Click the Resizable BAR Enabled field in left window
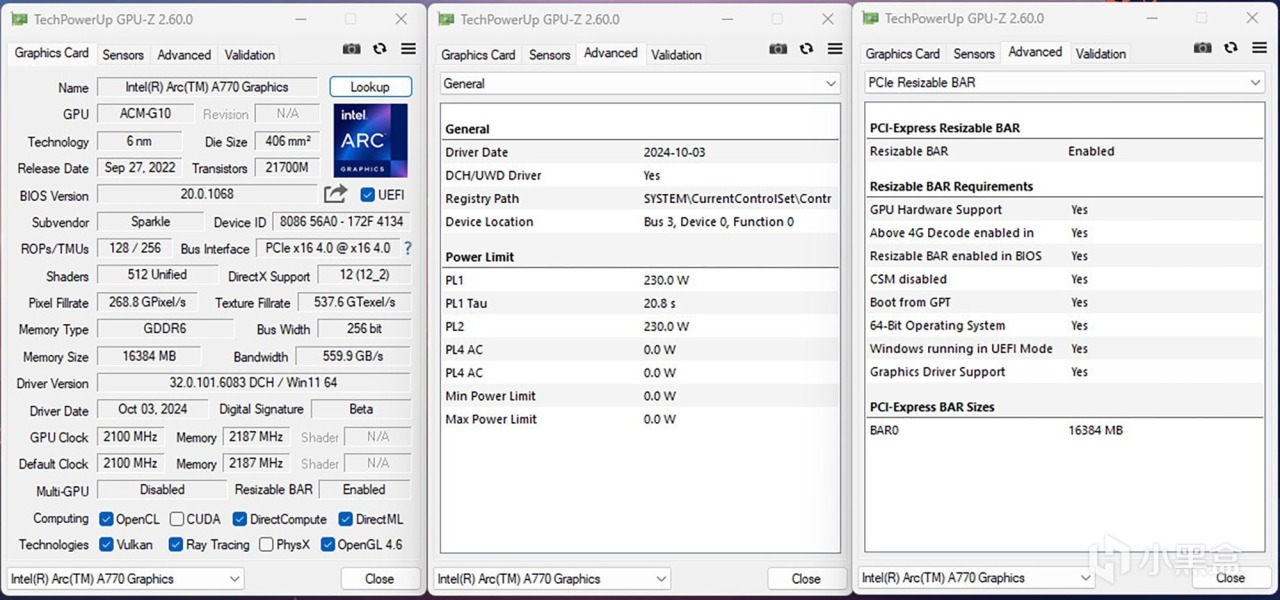Viewport: 1280px width, 600px height. click(364, 490)
